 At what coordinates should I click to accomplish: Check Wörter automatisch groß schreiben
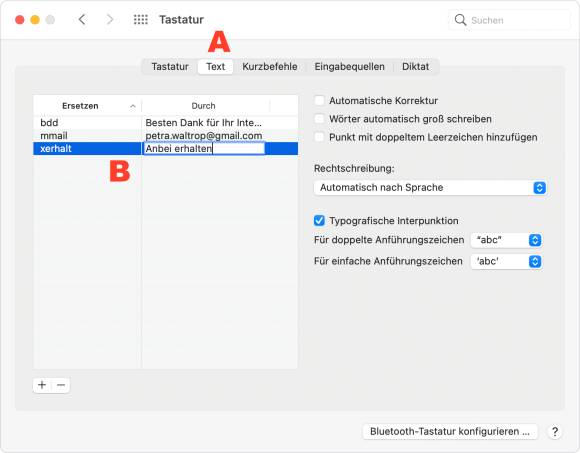(x=319, y=119)
